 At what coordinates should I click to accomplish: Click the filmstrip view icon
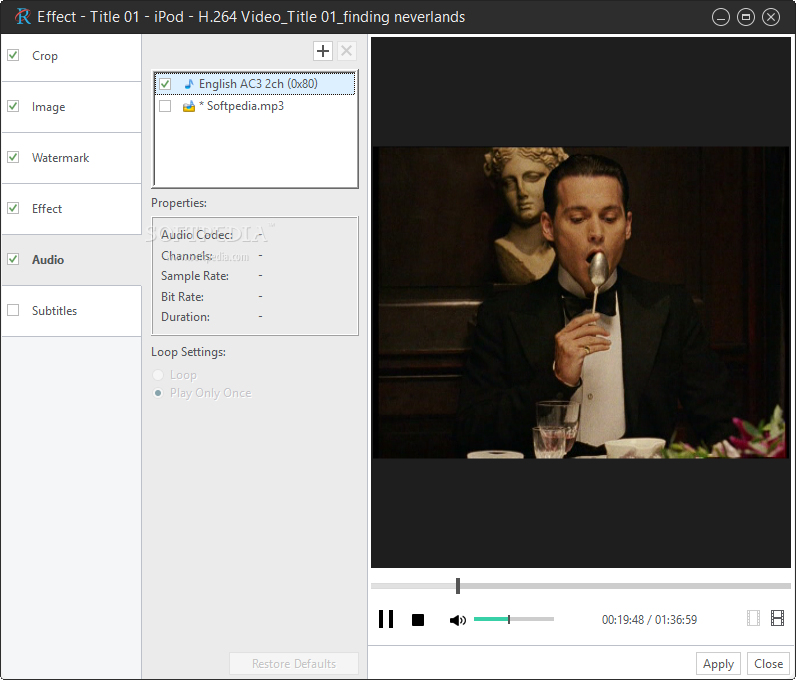[777, 618]
